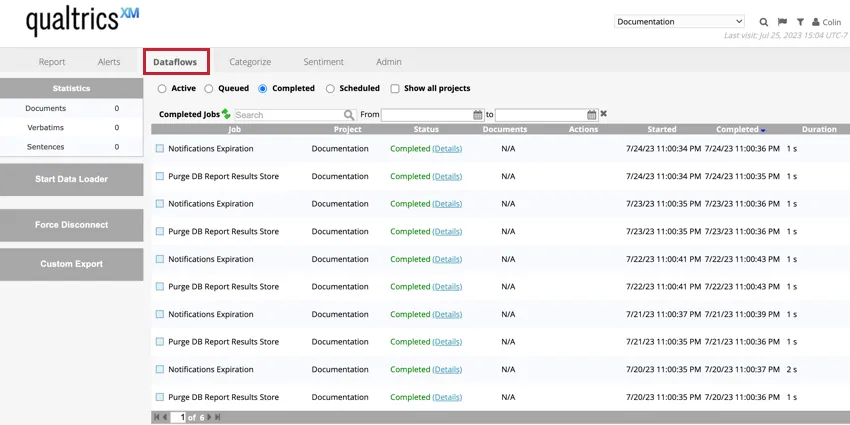Enable the Show all projects checkbox
Screen dimensions: 850x425
tap(395, 89)
